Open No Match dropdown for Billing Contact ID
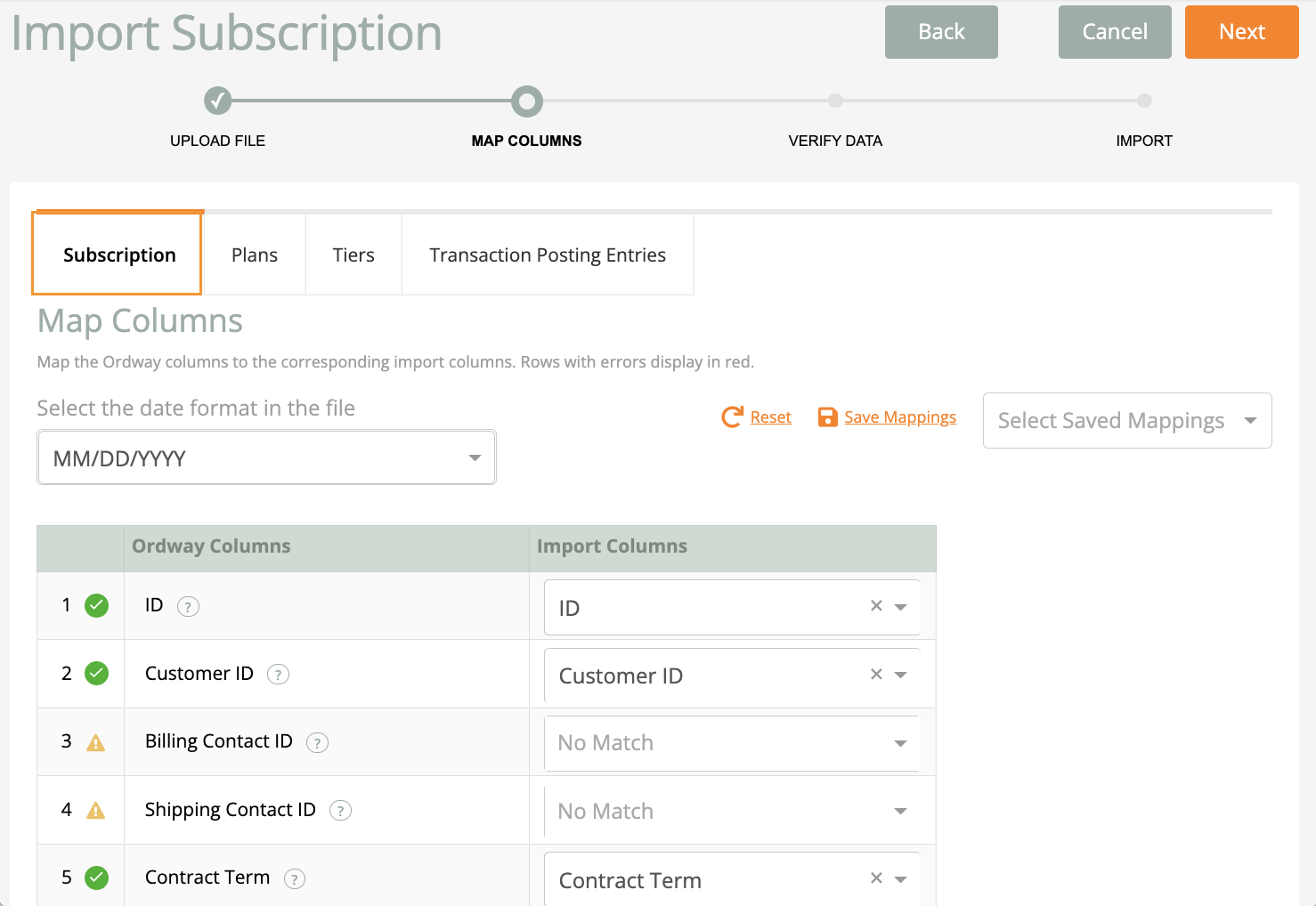 pyautogui.click(x=732, y=743)
